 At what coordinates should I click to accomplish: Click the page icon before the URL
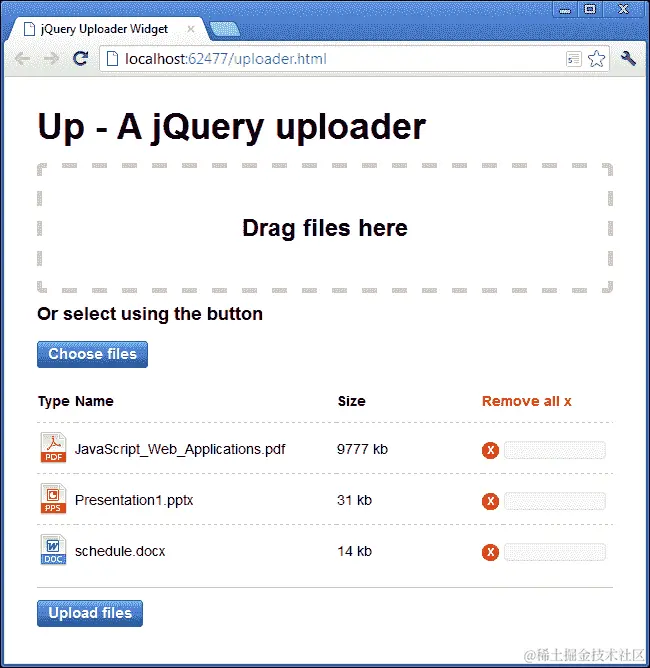[x=112, y=59]
